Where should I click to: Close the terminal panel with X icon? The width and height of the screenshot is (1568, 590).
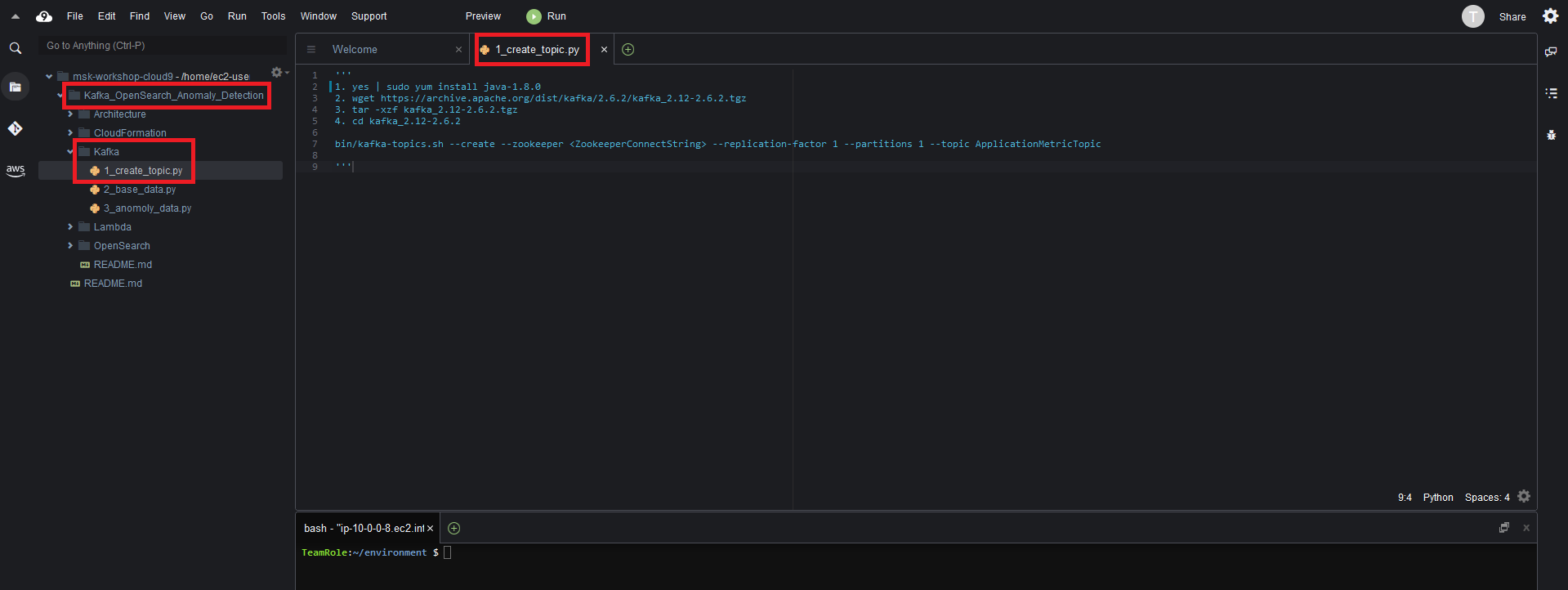tap(1526, 528)
